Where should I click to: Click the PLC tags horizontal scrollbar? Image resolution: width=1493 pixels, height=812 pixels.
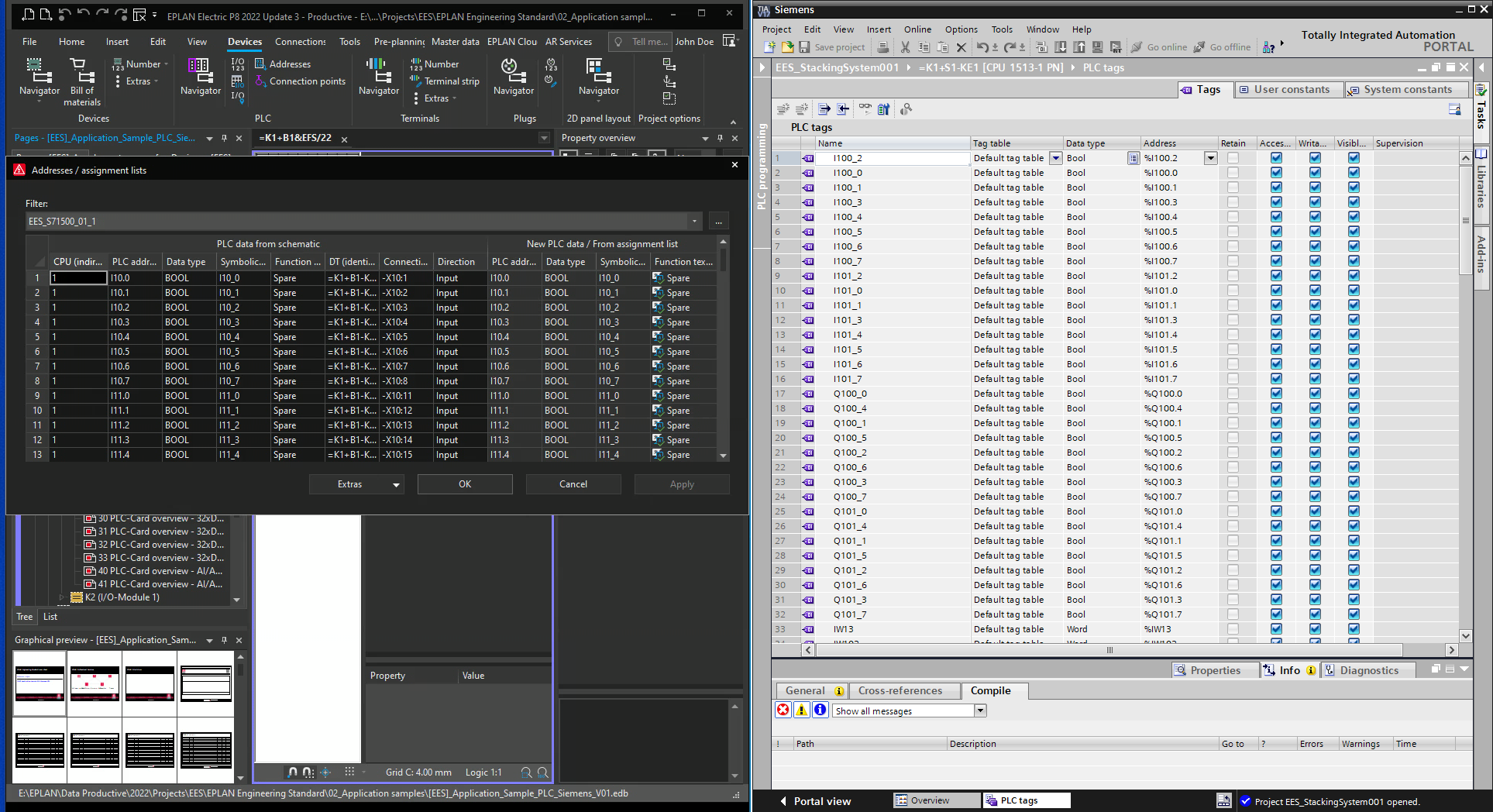pyautogui.click(x=1109, y=650)
